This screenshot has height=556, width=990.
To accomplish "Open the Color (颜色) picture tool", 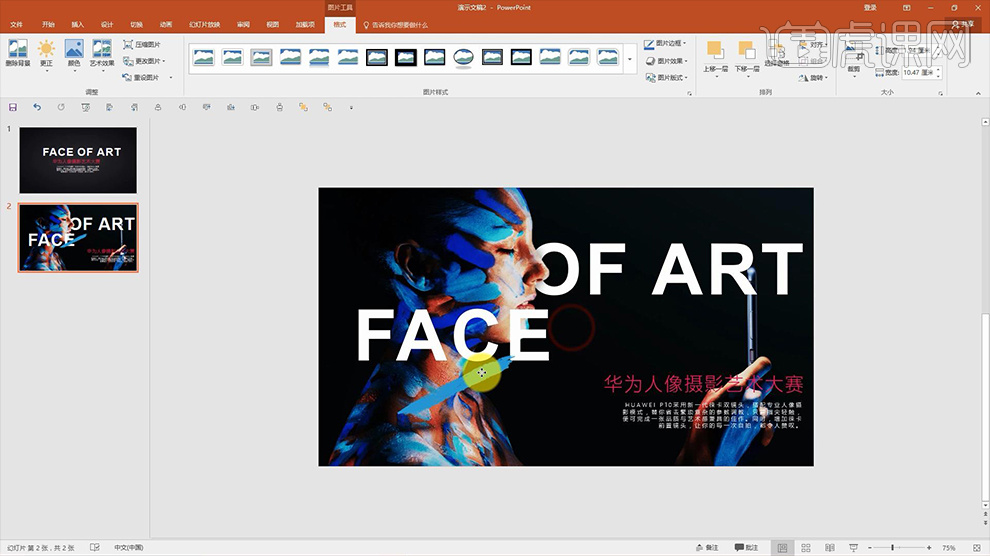I will coord(74,53).
